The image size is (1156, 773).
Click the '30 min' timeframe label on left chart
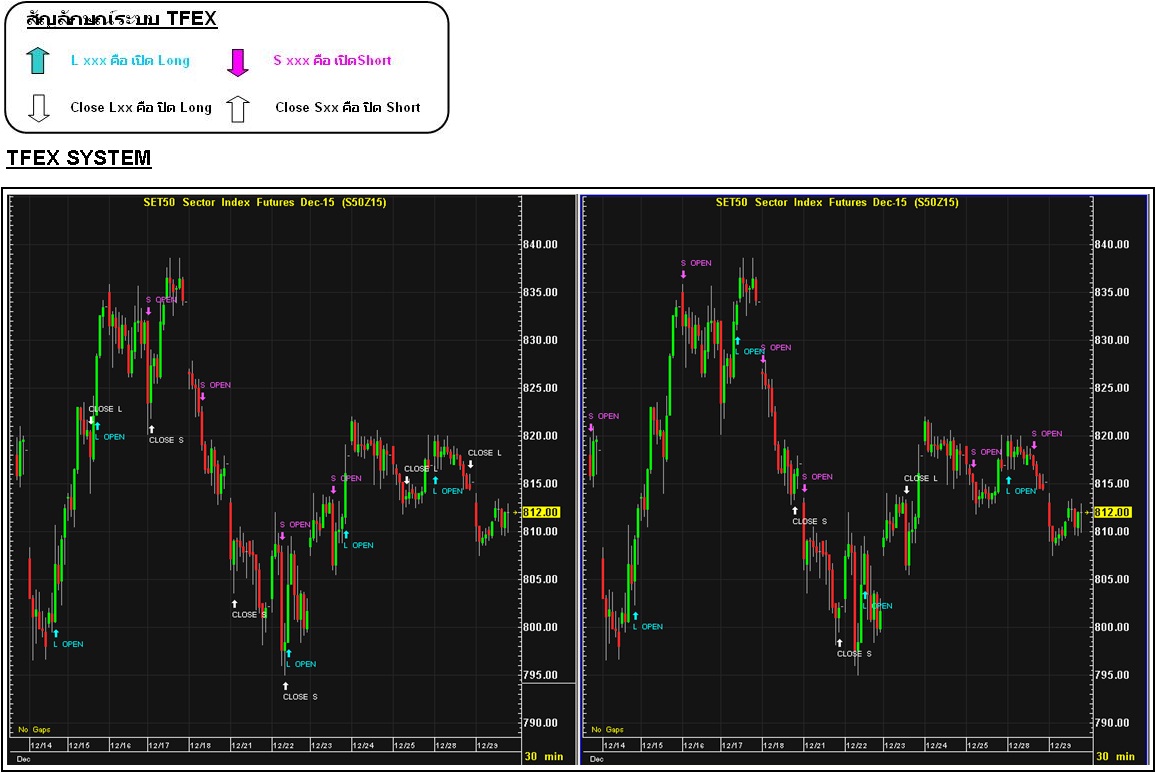(544, 756)
